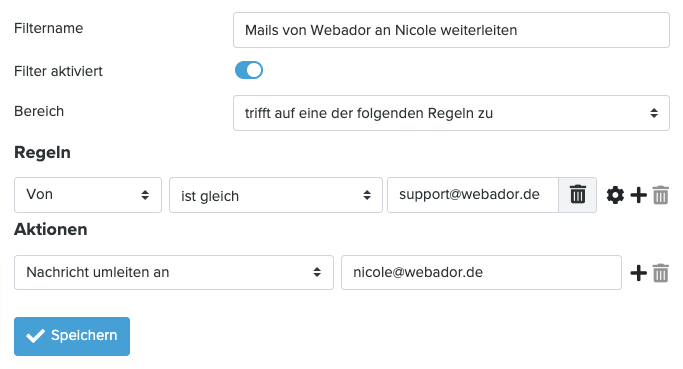
Task: Click the Regeln section heading
Action: [x=42, y=152]
